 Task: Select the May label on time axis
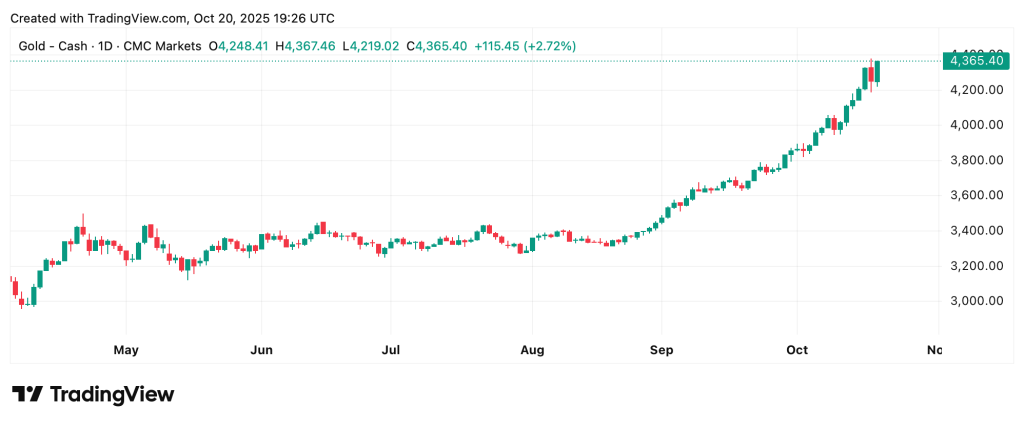(x=126, y=350)
